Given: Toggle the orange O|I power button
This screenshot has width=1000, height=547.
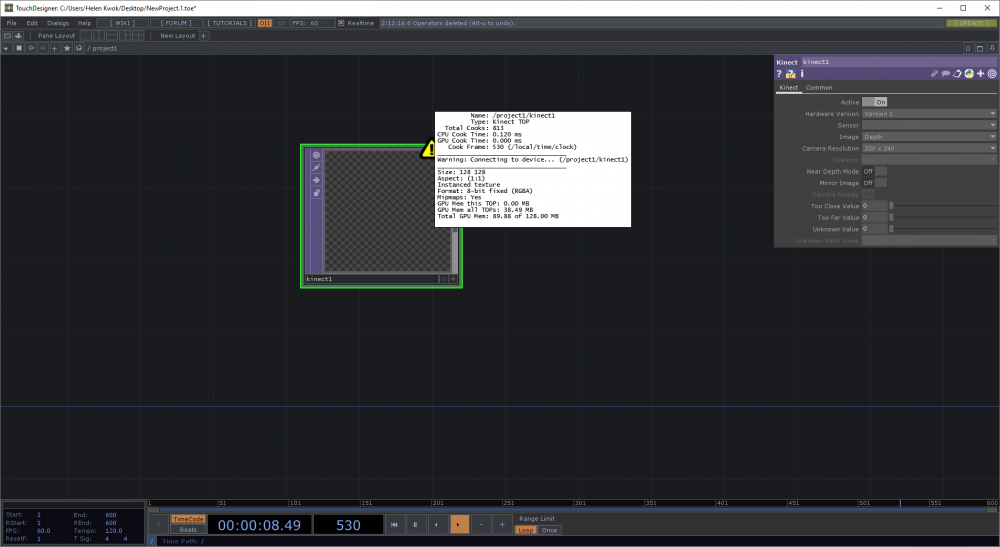Looking at the screenshot, I should pyautogui.click(x=265, y=23).
